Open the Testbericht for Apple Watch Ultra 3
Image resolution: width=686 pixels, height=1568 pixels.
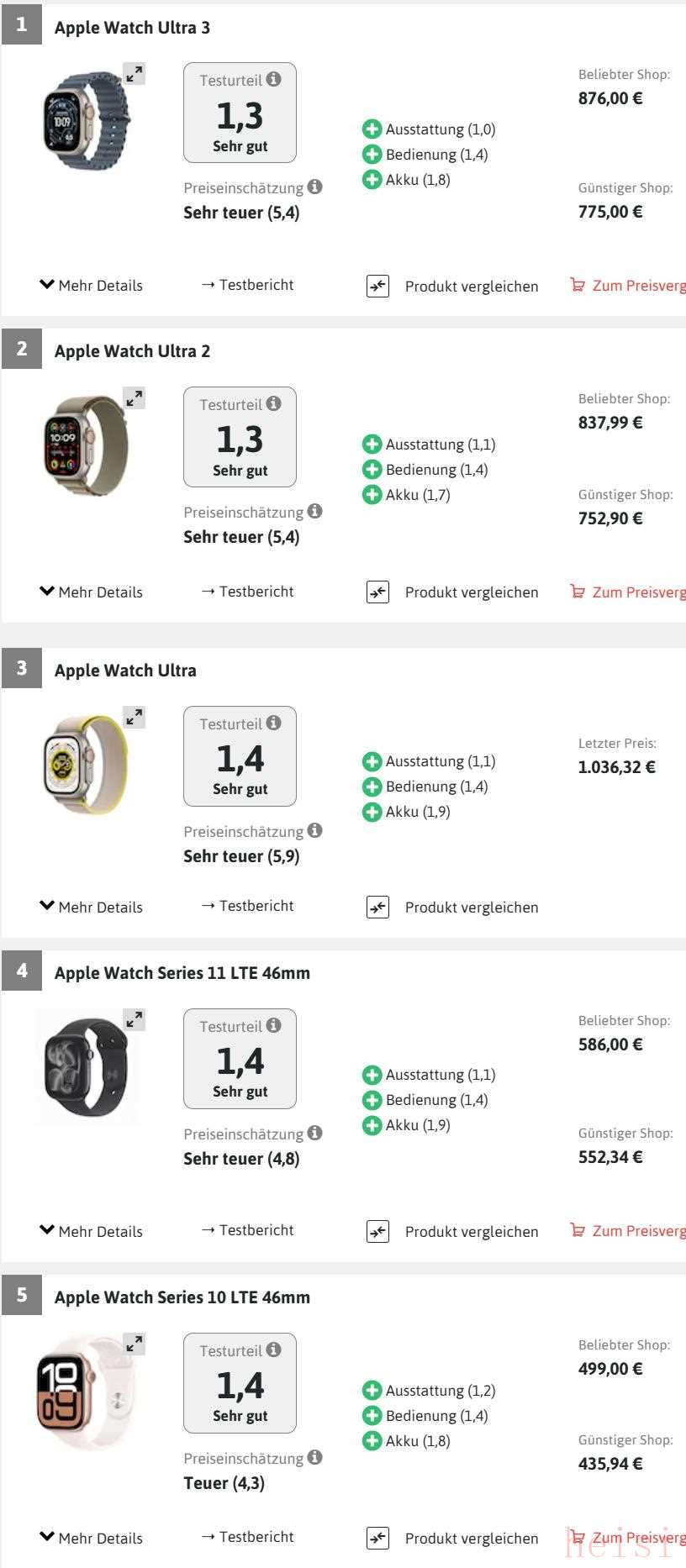point(248,285)
